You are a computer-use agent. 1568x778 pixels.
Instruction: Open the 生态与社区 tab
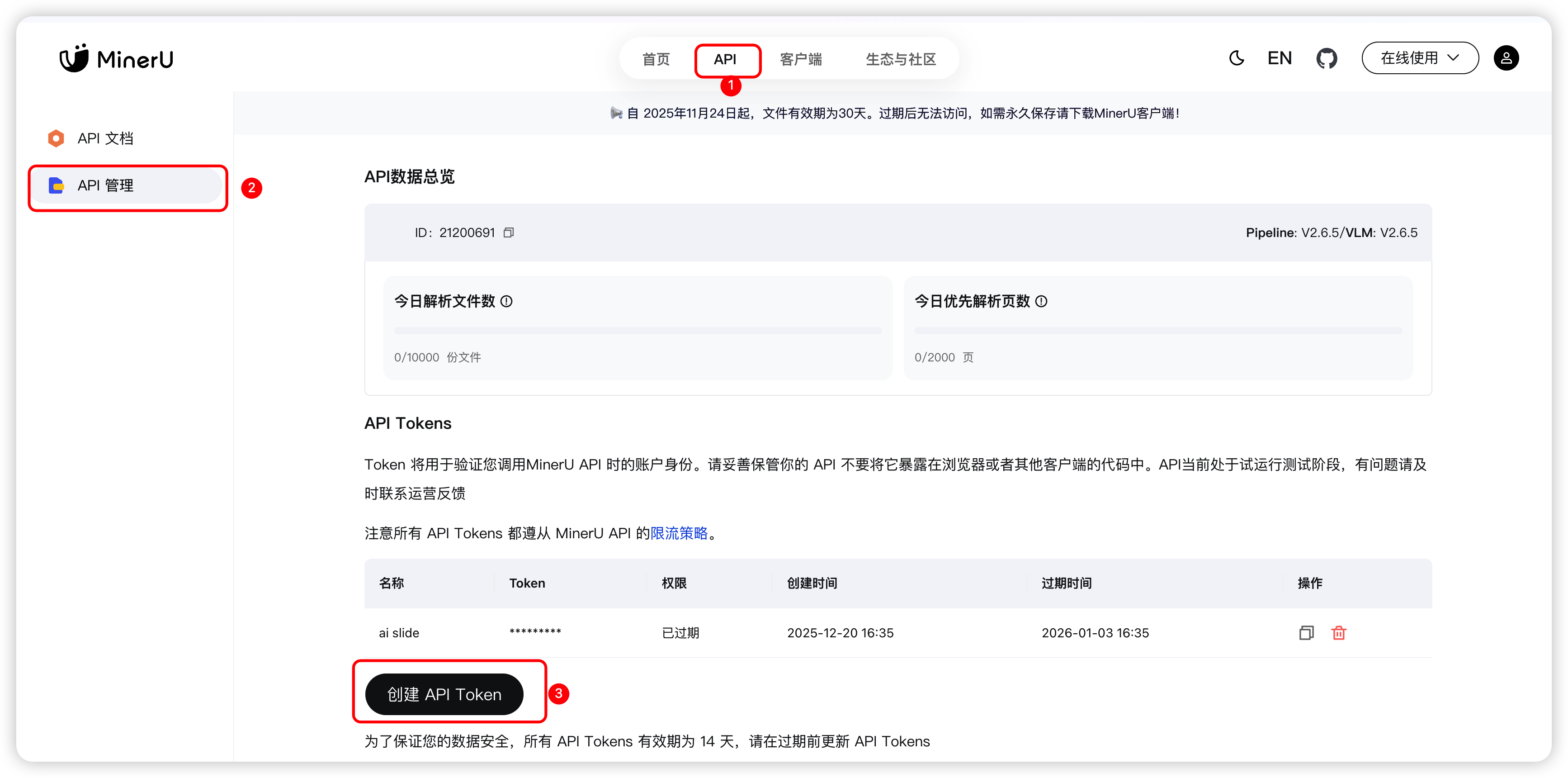point(900,60)
